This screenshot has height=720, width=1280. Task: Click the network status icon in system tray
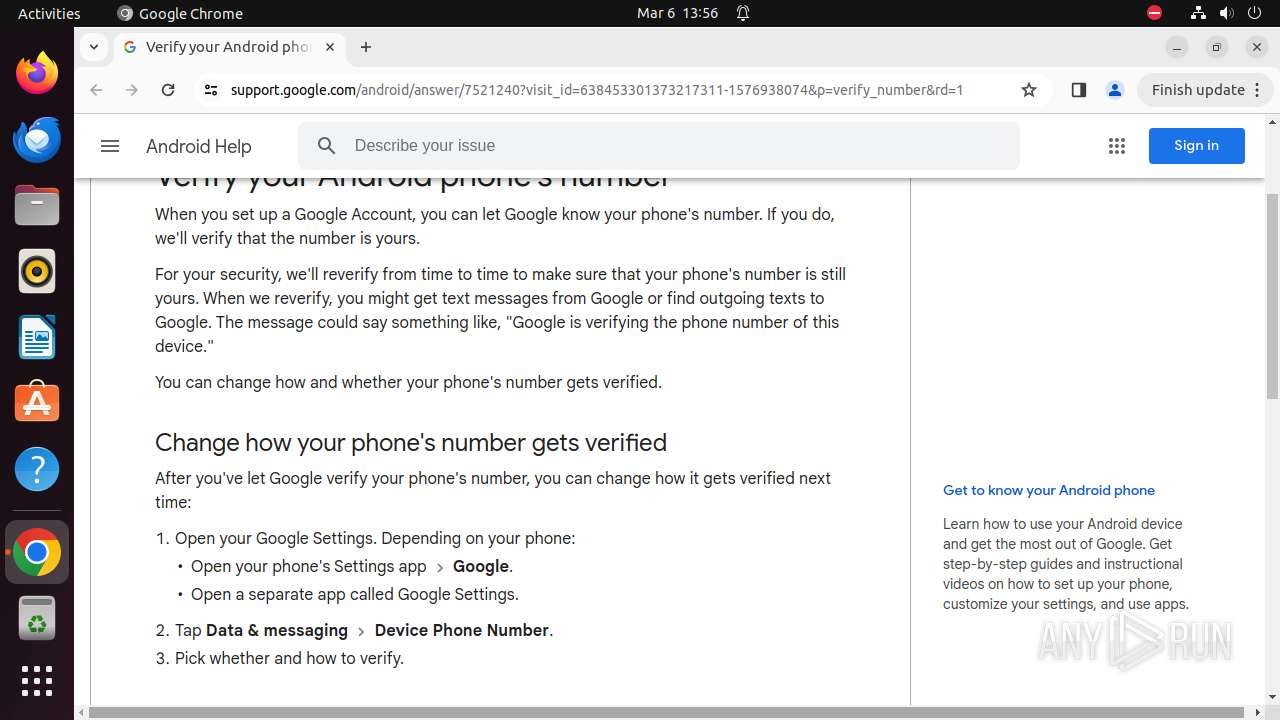[1198, 13]
